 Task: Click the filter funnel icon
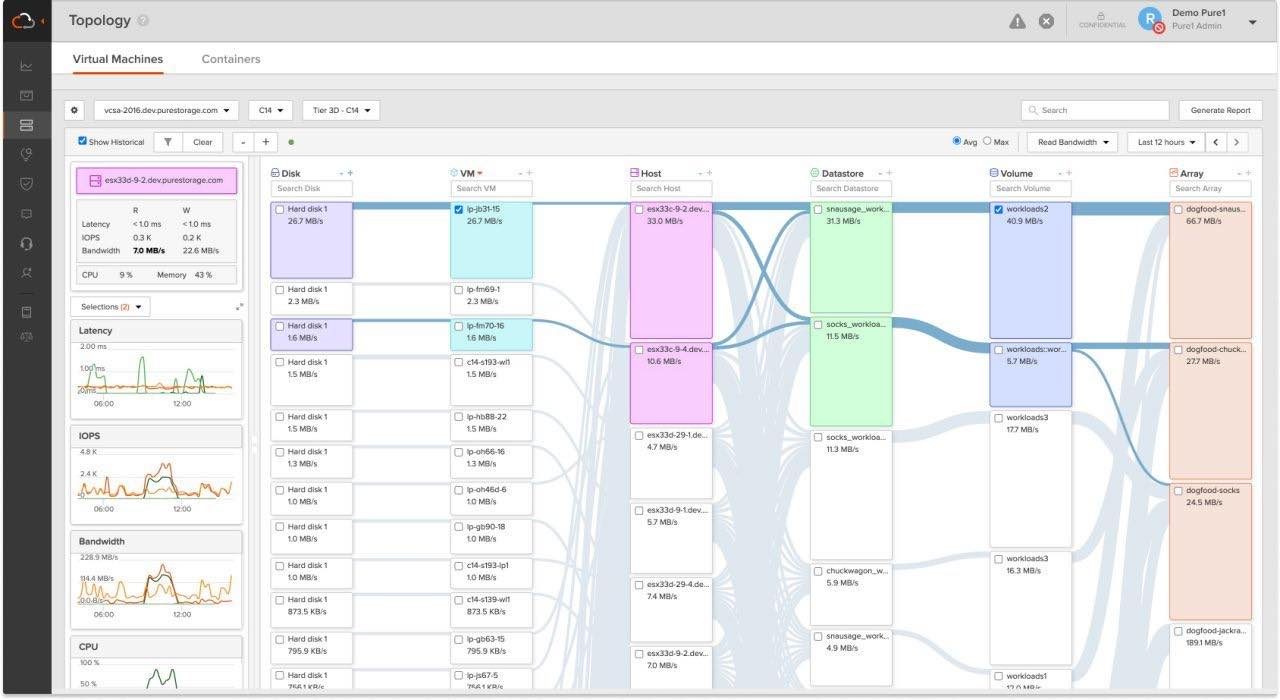(168, 142)
